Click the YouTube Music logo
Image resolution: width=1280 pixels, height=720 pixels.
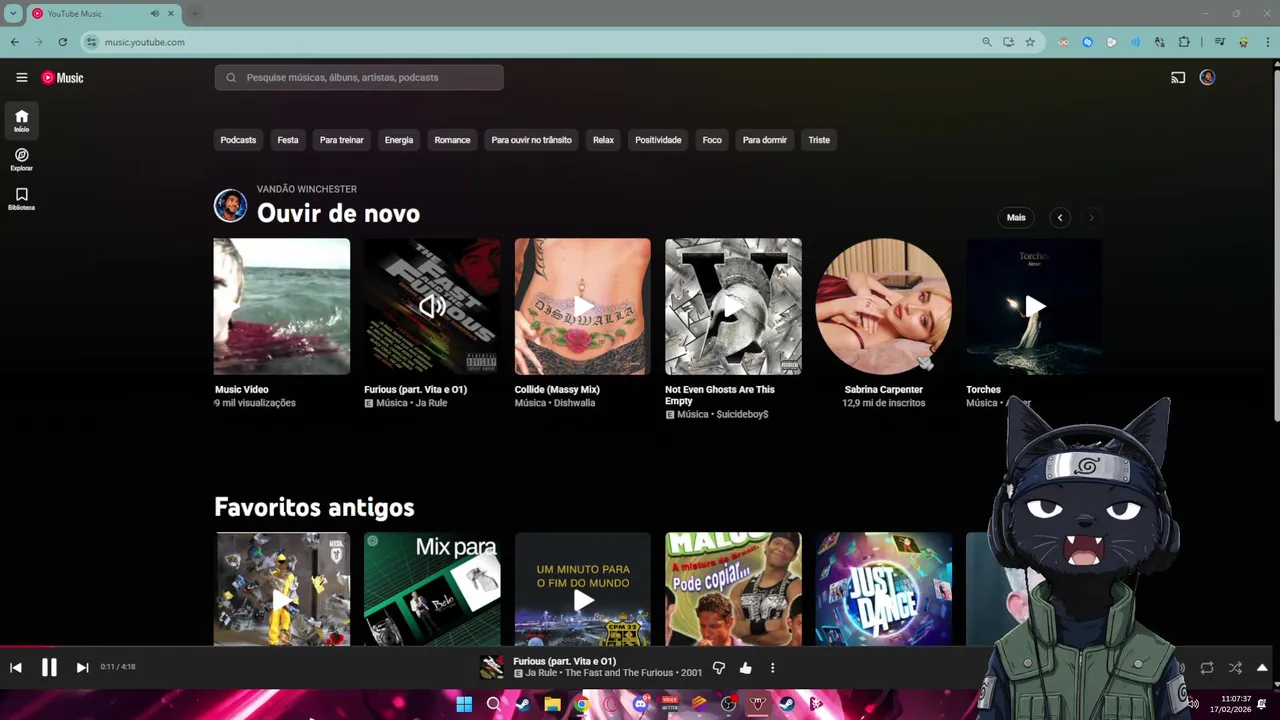62,77
